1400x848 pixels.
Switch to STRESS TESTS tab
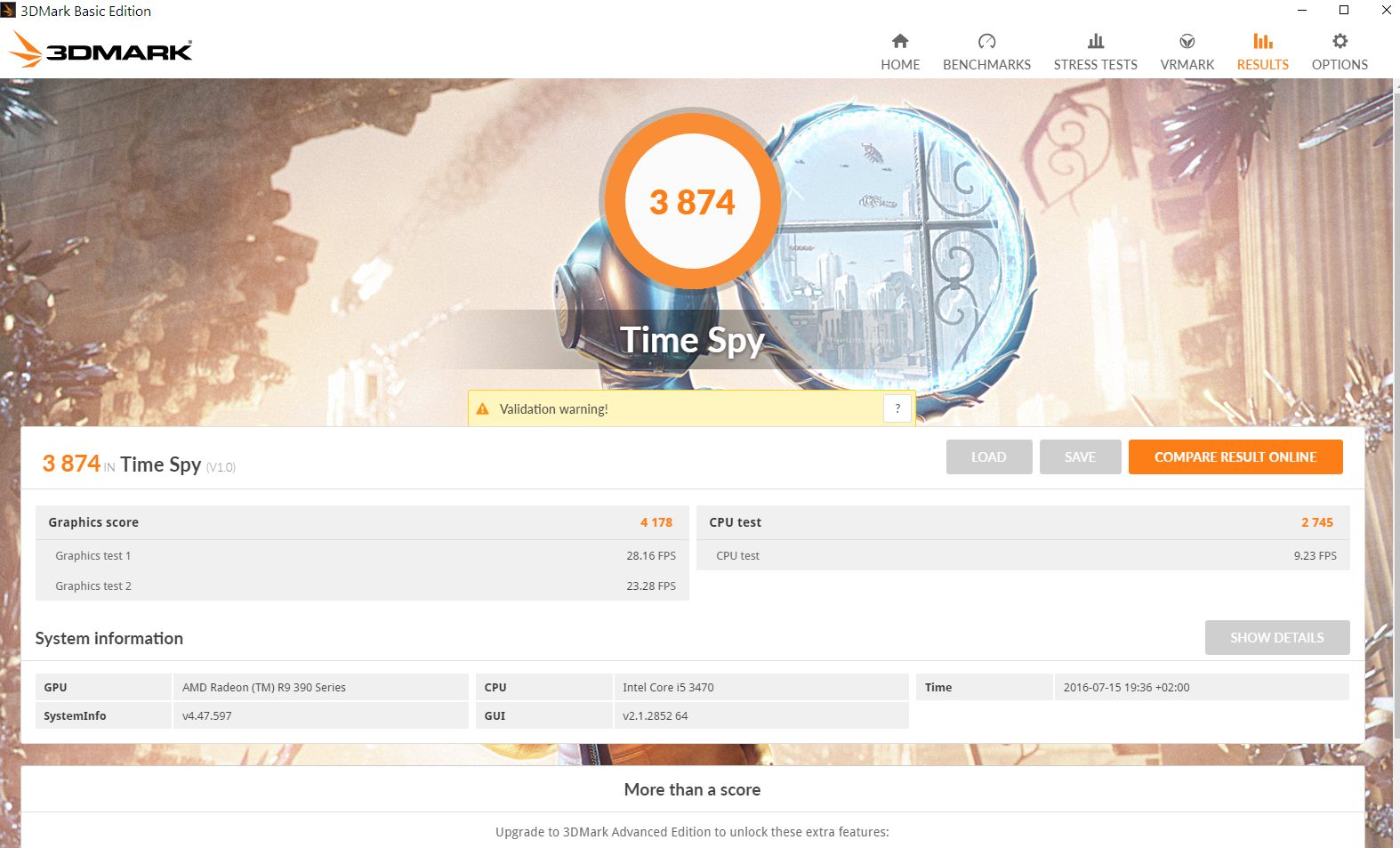[x=1096, y=52]
